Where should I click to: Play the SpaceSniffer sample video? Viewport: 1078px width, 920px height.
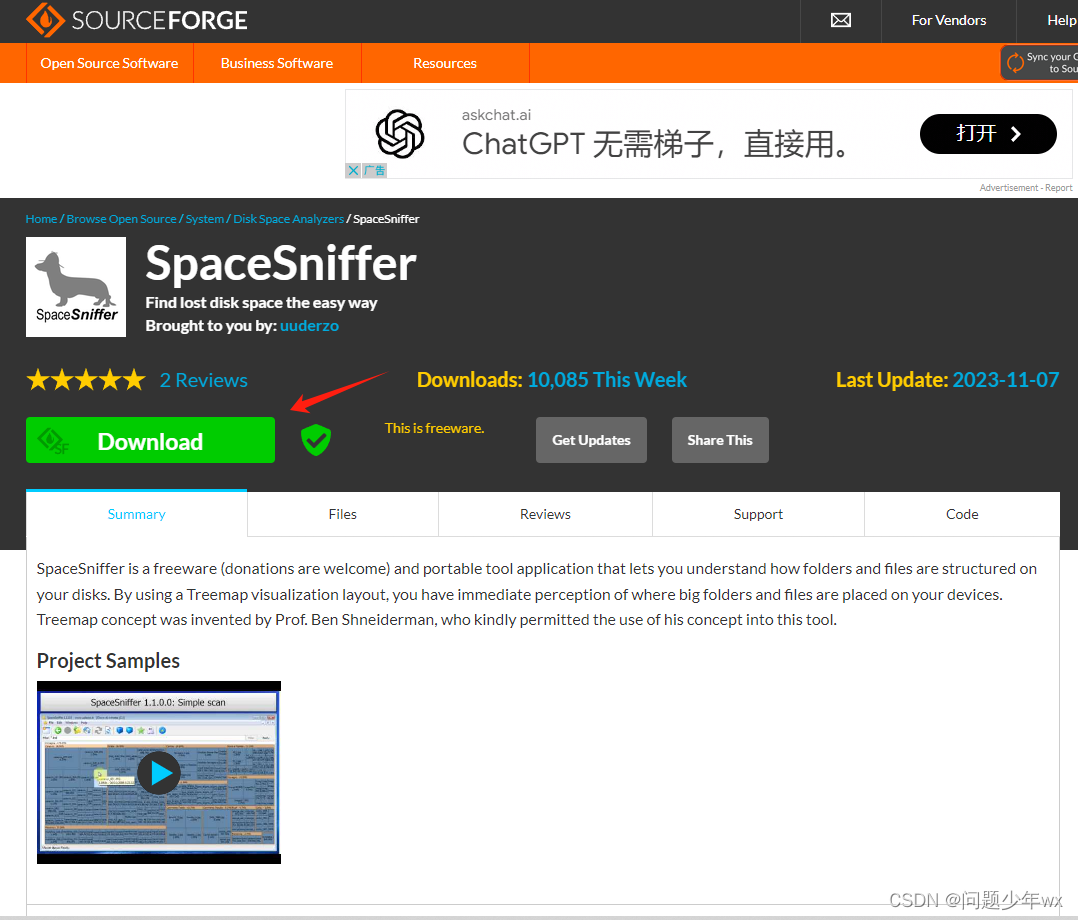159,773
